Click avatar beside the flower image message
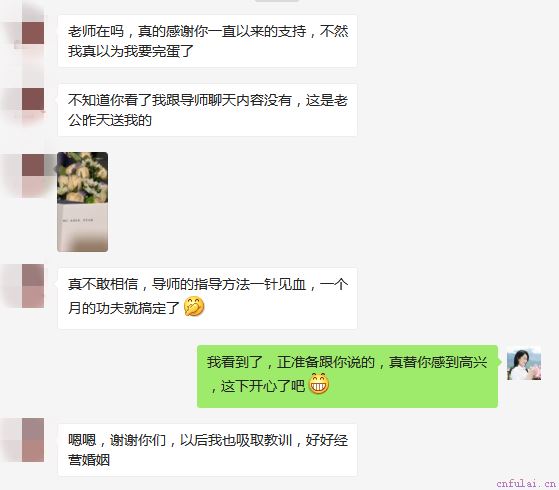Image resolution: width=559 pixels, height=490 pixels. click(x=33, y=165)
